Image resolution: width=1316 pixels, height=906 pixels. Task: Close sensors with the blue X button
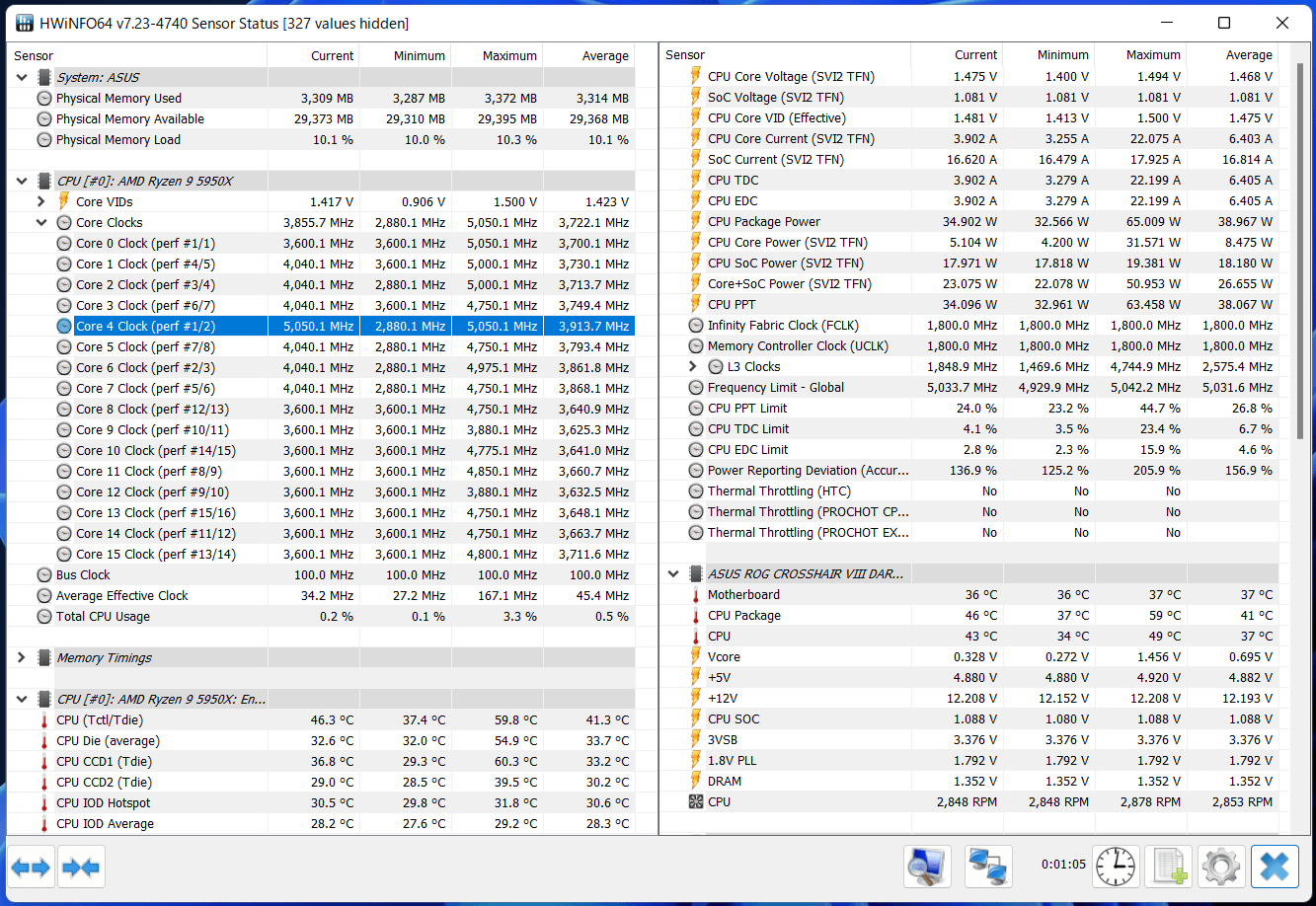pos(1275,868)
